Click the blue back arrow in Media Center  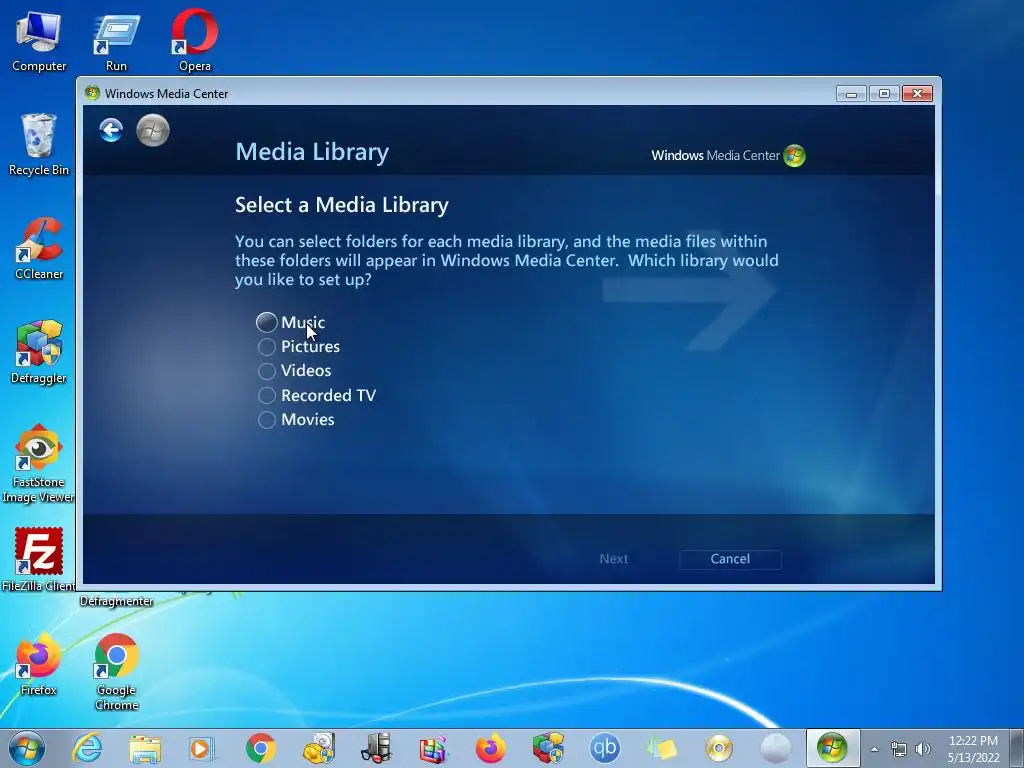111,130
